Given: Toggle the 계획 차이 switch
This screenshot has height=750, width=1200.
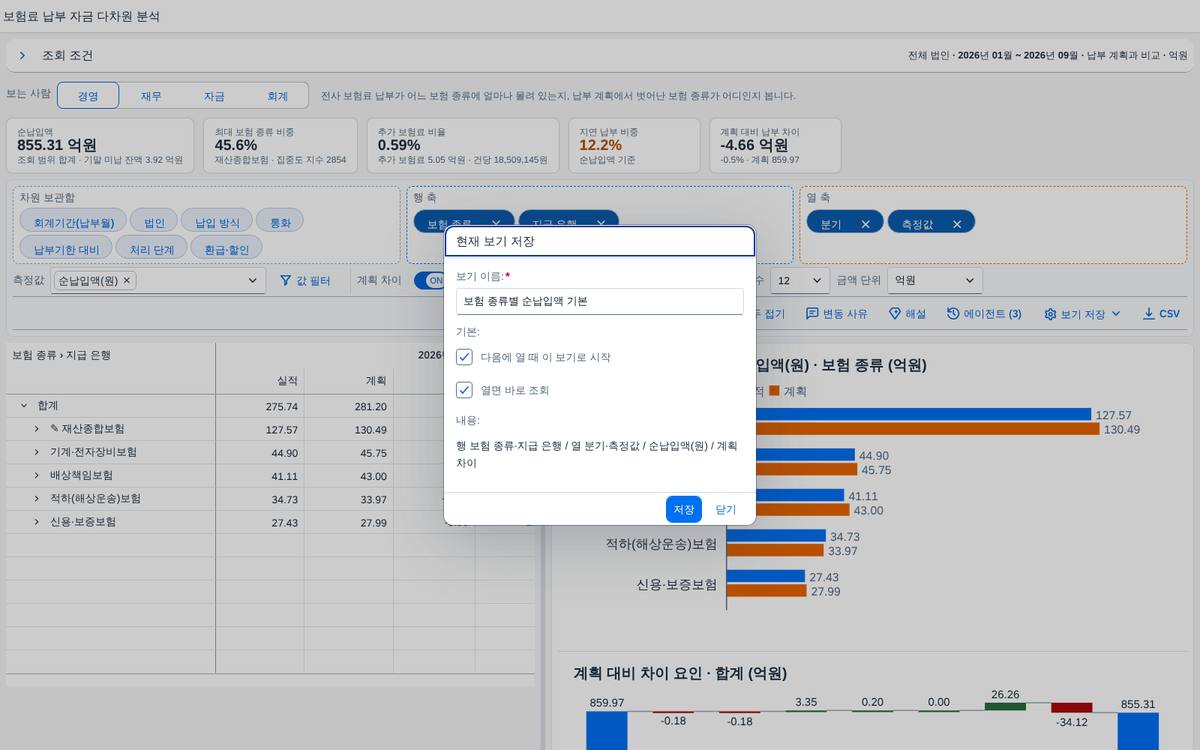Looking at the screenshot, I should (x=431, y=281).
